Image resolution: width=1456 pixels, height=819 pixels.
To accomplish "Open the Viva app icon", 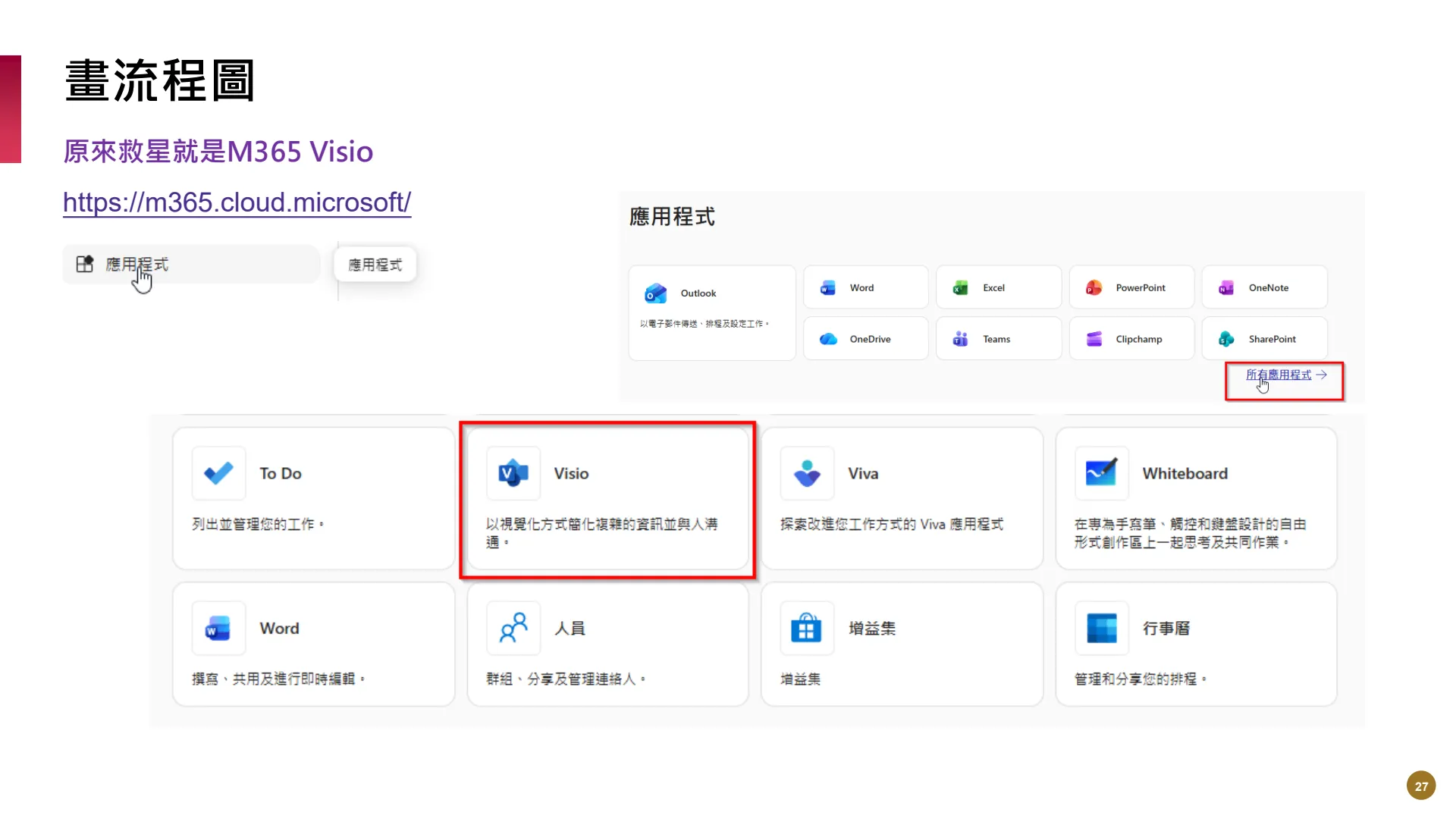I will click(807, 473).
